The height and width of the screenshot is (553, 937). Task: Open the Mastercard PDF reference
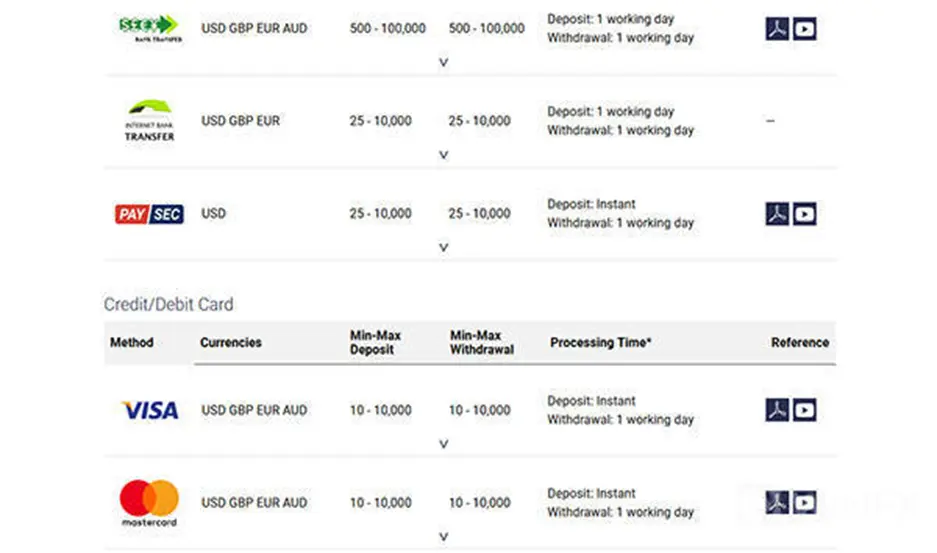[x=777, y=503]
